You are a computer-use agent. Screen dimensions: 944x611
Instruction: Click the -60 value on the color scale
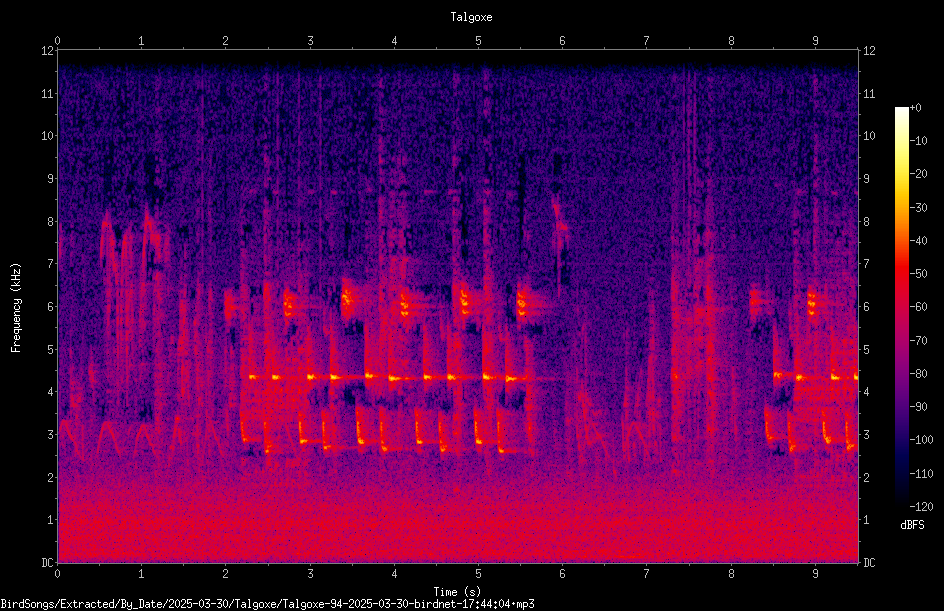(x=918, y=307)
